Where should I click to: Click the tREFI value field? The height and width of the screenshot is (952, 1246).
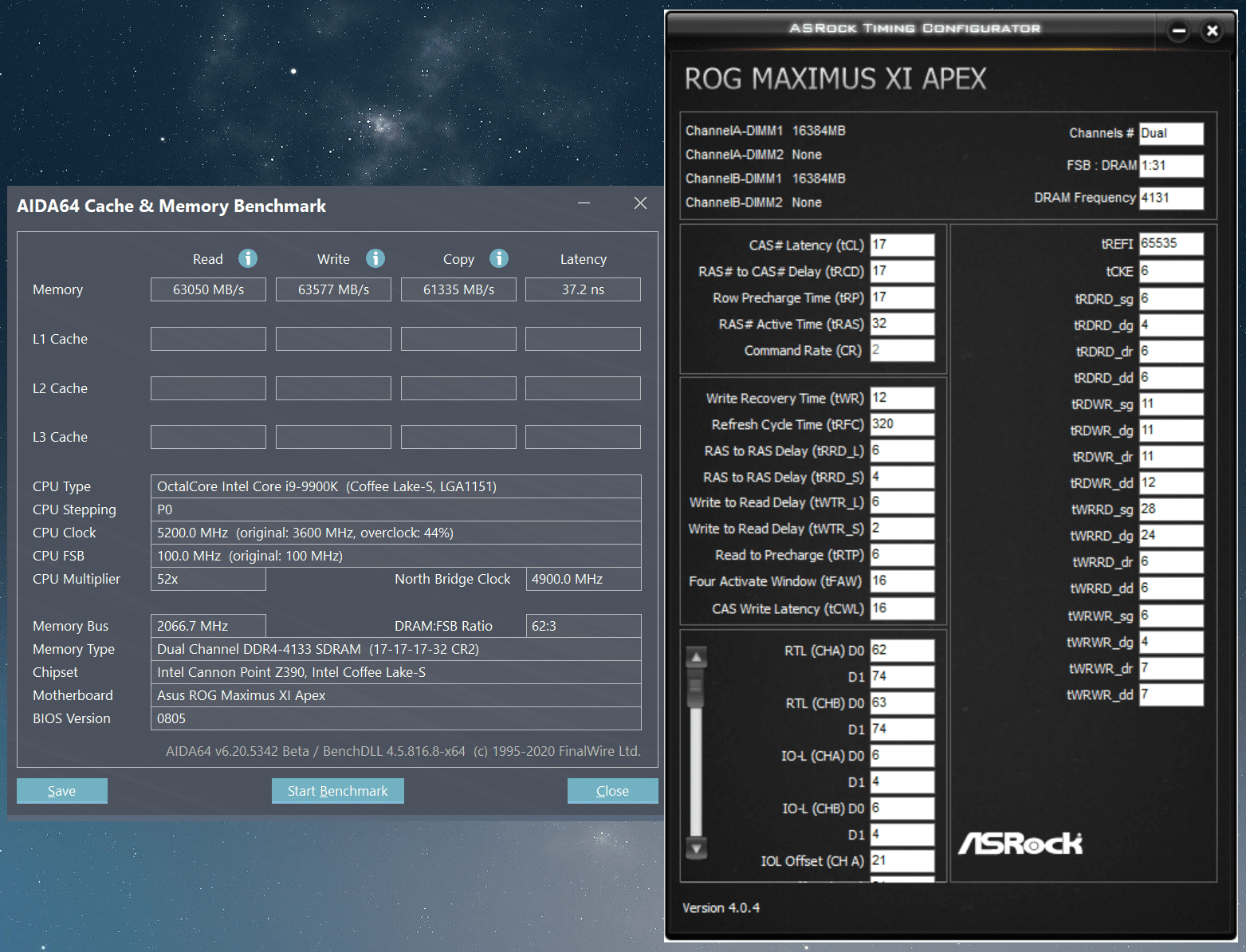pyautogui.click(x=1171, y=244)
